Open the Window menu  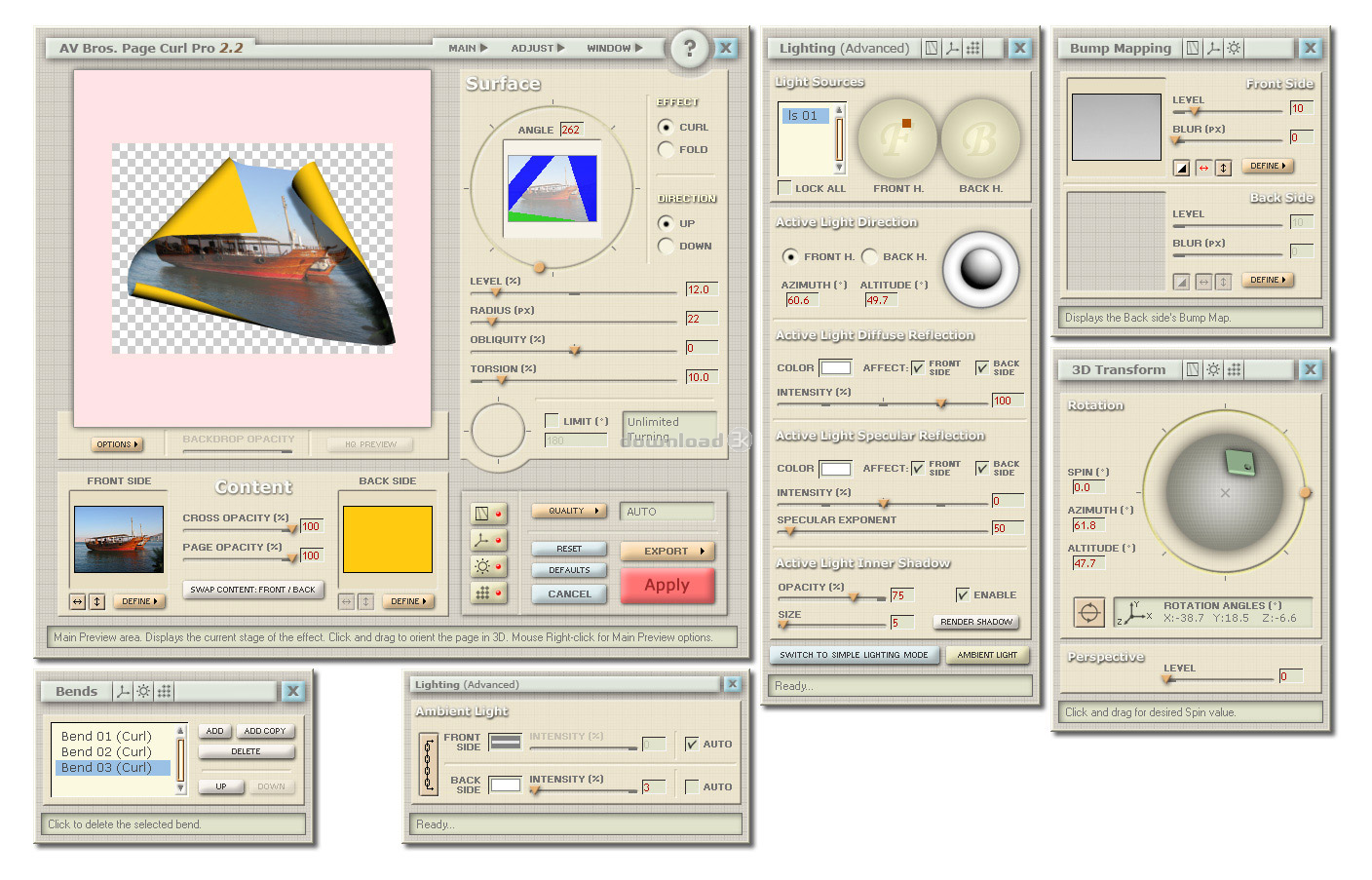614,48
